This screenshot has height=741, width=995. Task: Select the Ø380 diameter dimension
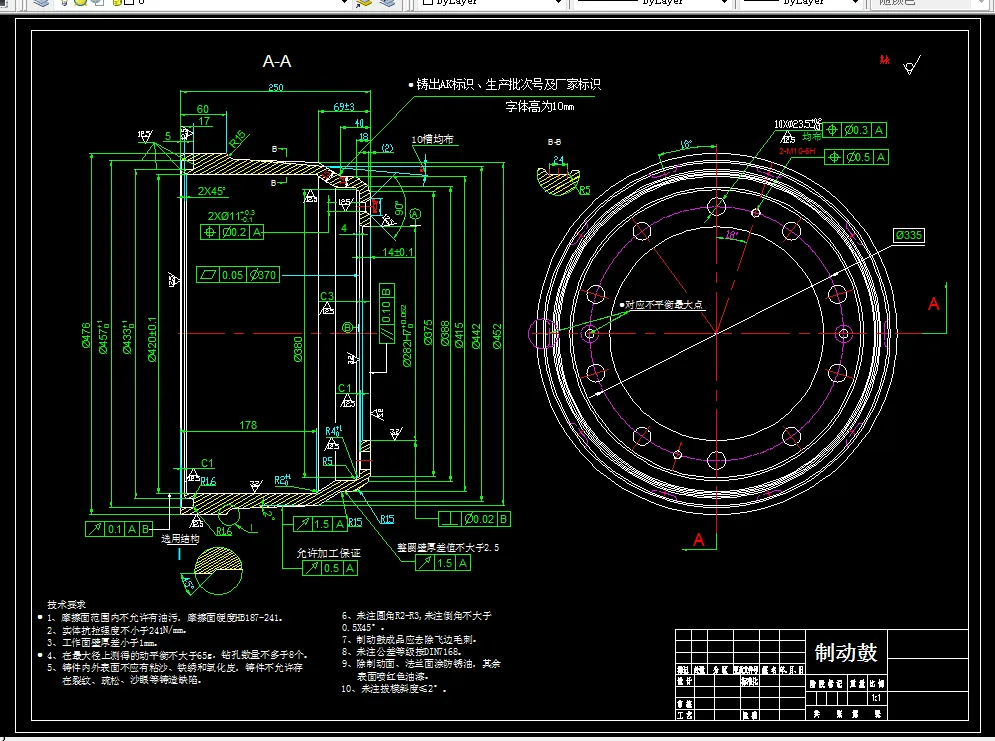pos(298,350)
